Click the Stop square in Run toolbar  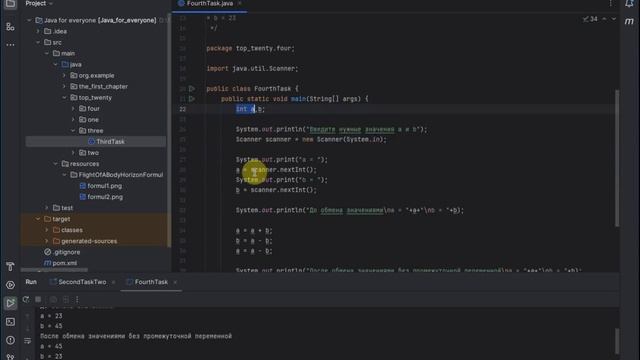point(38,300)
